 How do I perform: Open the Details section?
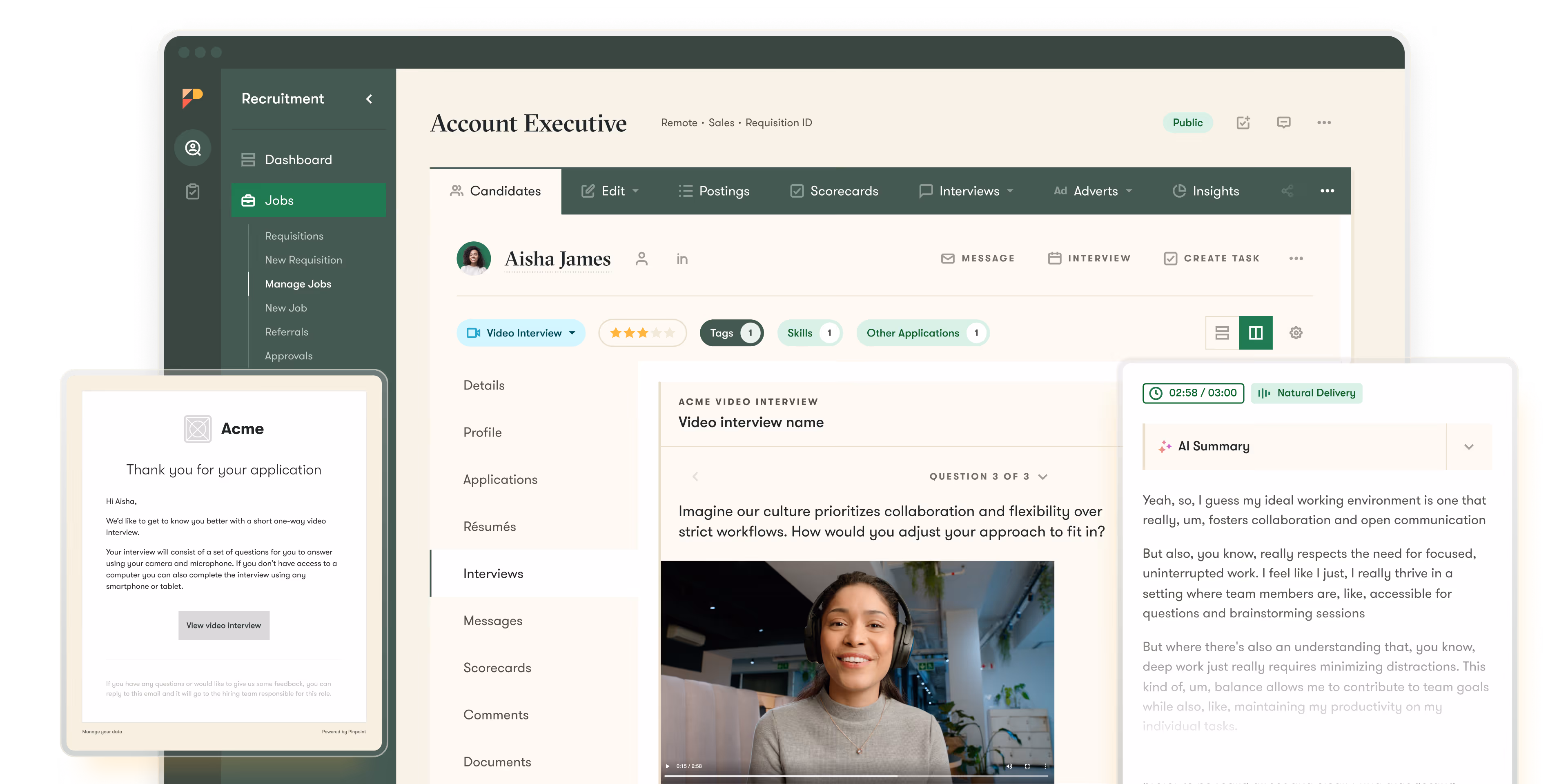534,385
